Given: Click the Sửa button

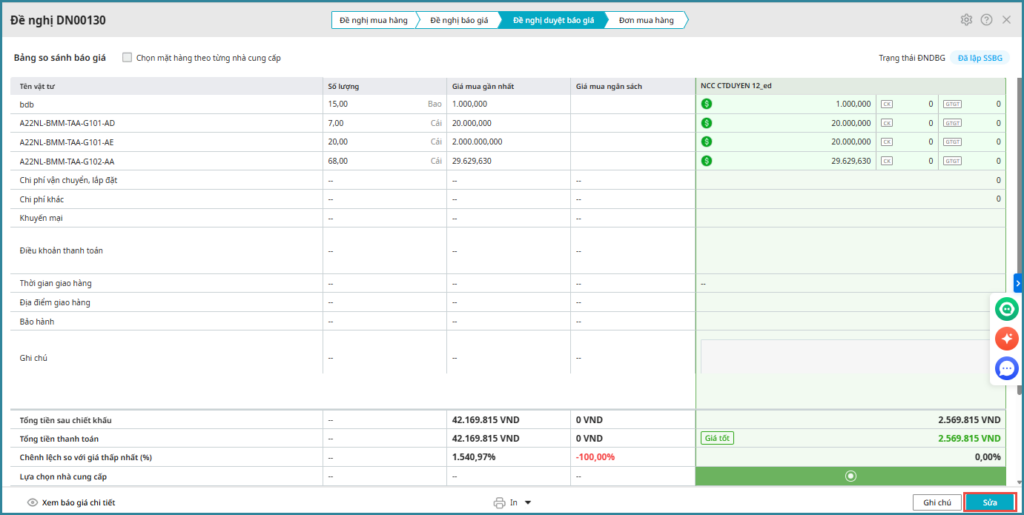Looking at the screenshot, I should 989,502.
